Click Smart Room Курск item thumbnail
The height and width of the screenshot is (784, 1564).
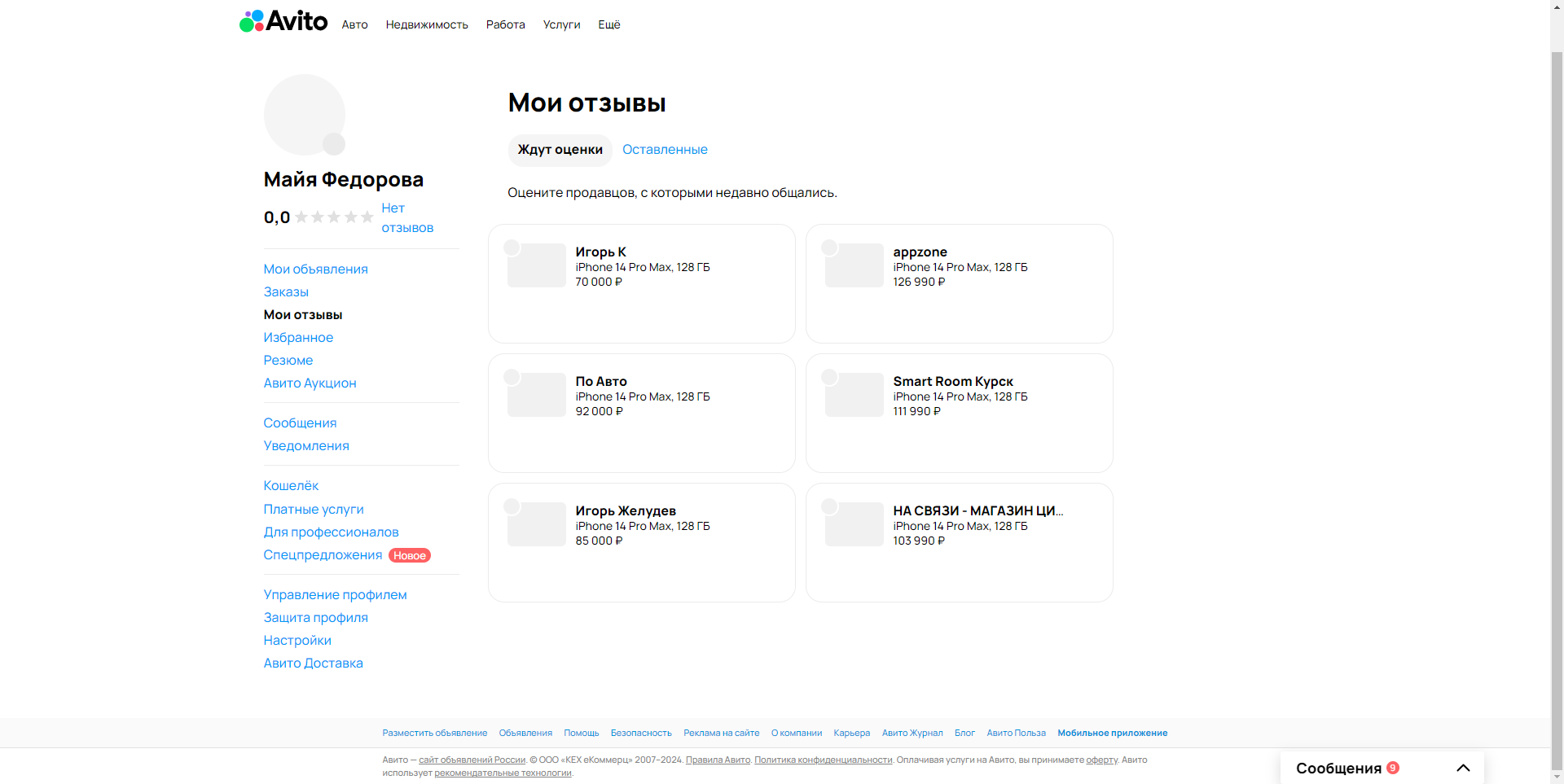[854, 395]
